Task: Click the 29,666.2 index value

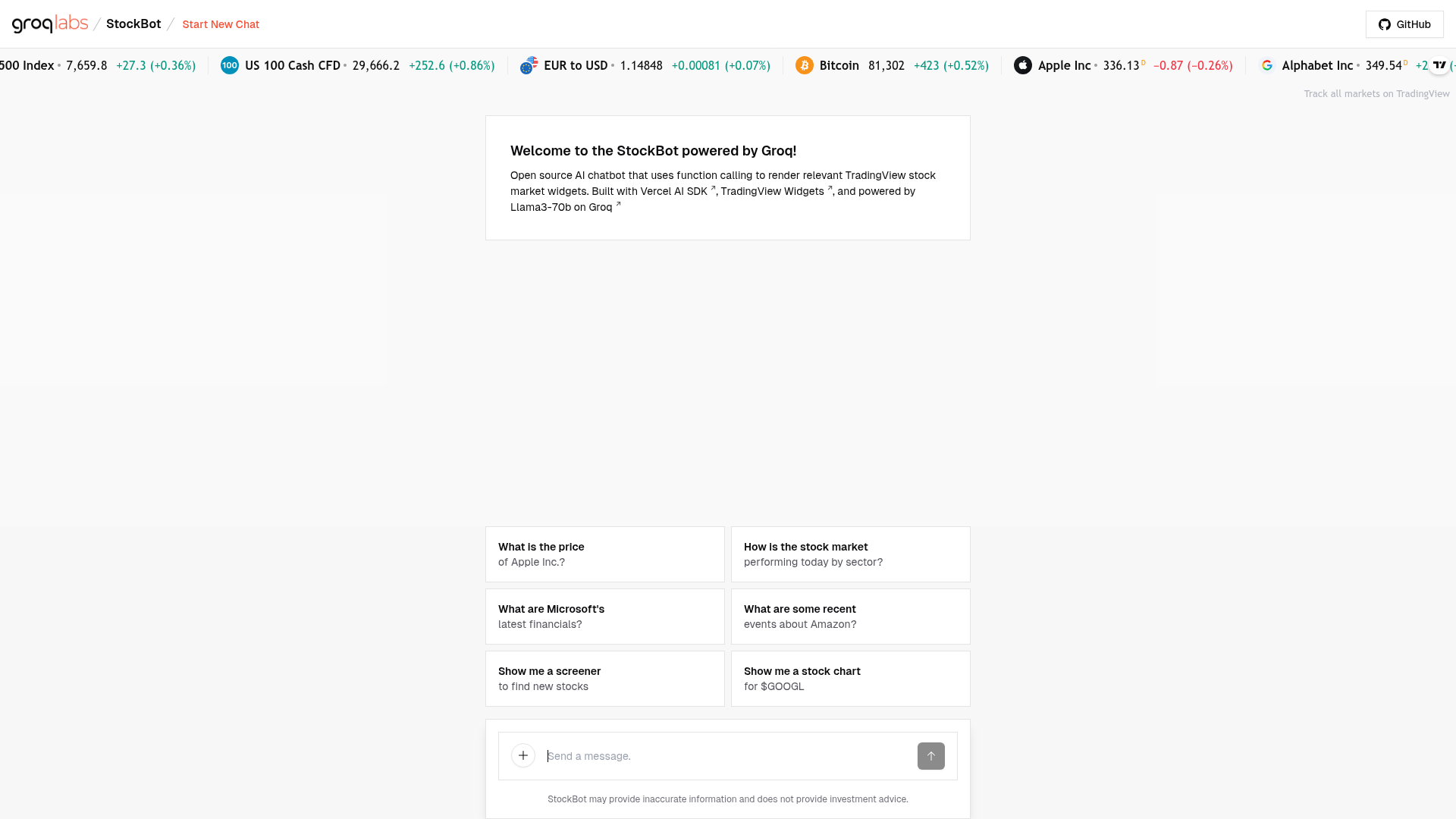Action: tap(375, 65)
